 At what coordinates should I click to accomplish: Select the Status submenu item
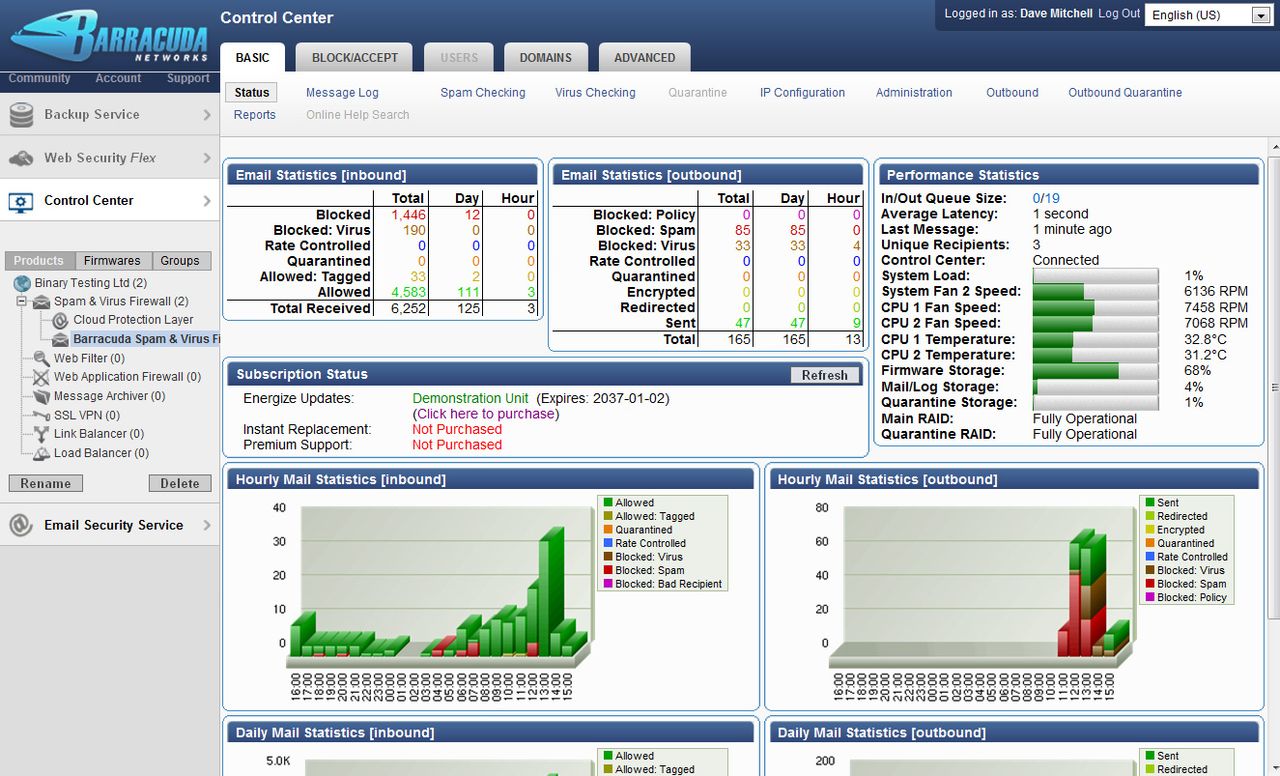point(252,93)
